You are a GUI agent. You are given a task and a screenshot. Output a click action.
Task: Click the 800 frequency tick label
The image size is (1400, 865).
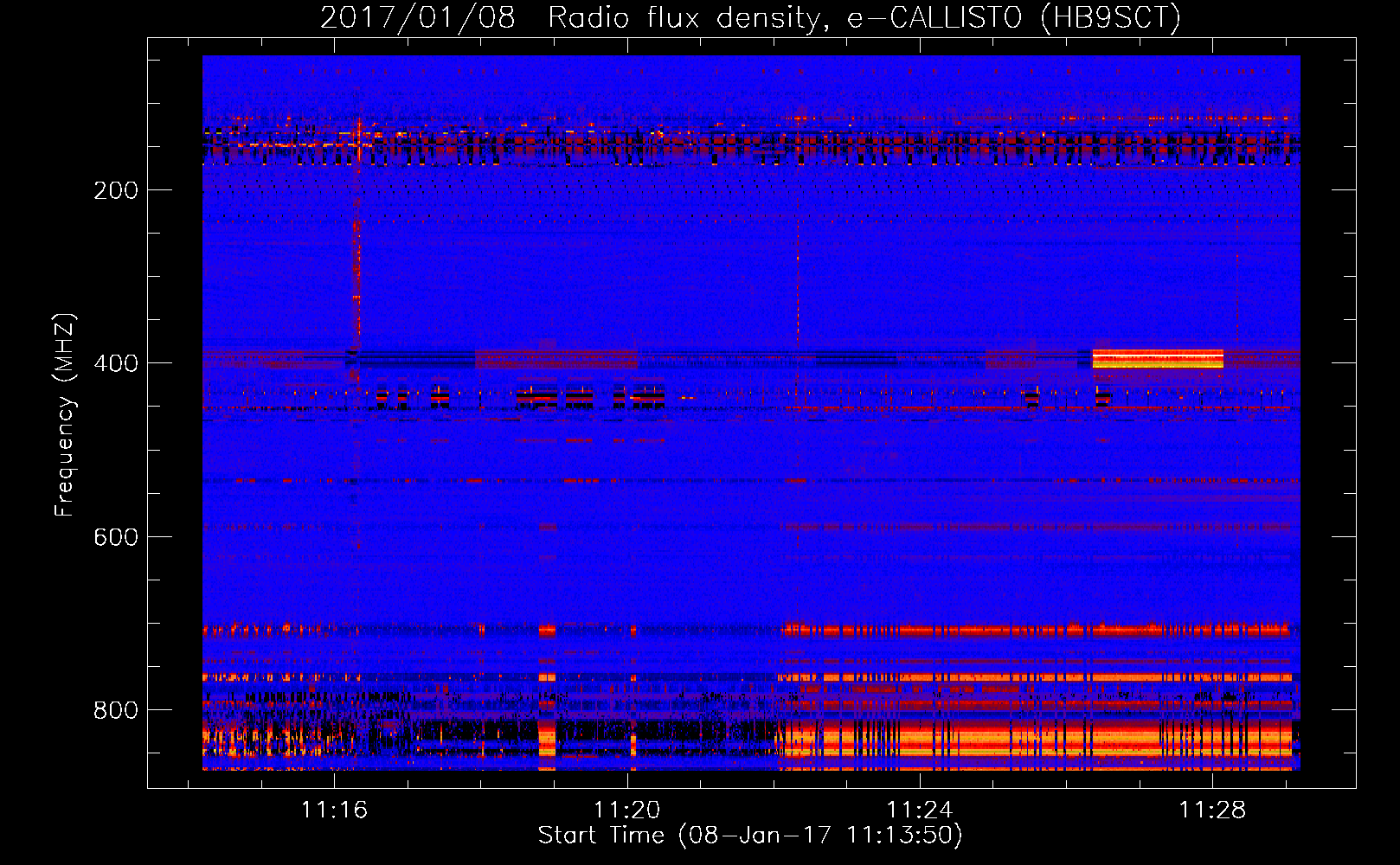point(116,710)
